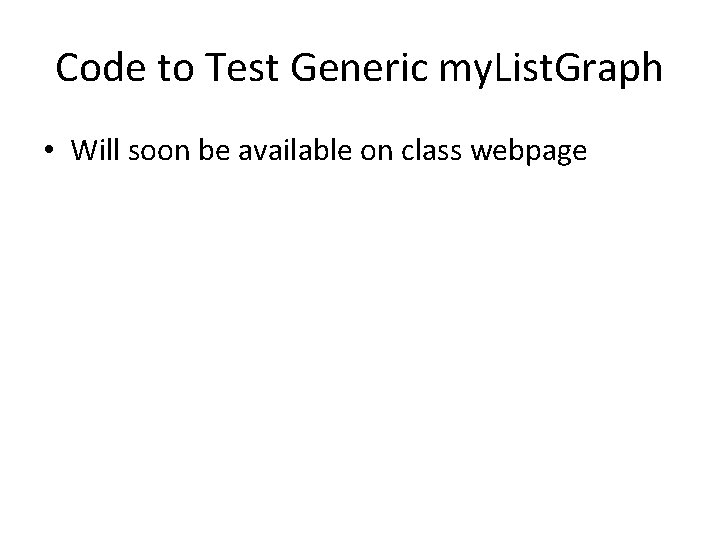This screenshot has height=540, width=720.
Task: Click the final "h" of the title
Action: [651, 68]
